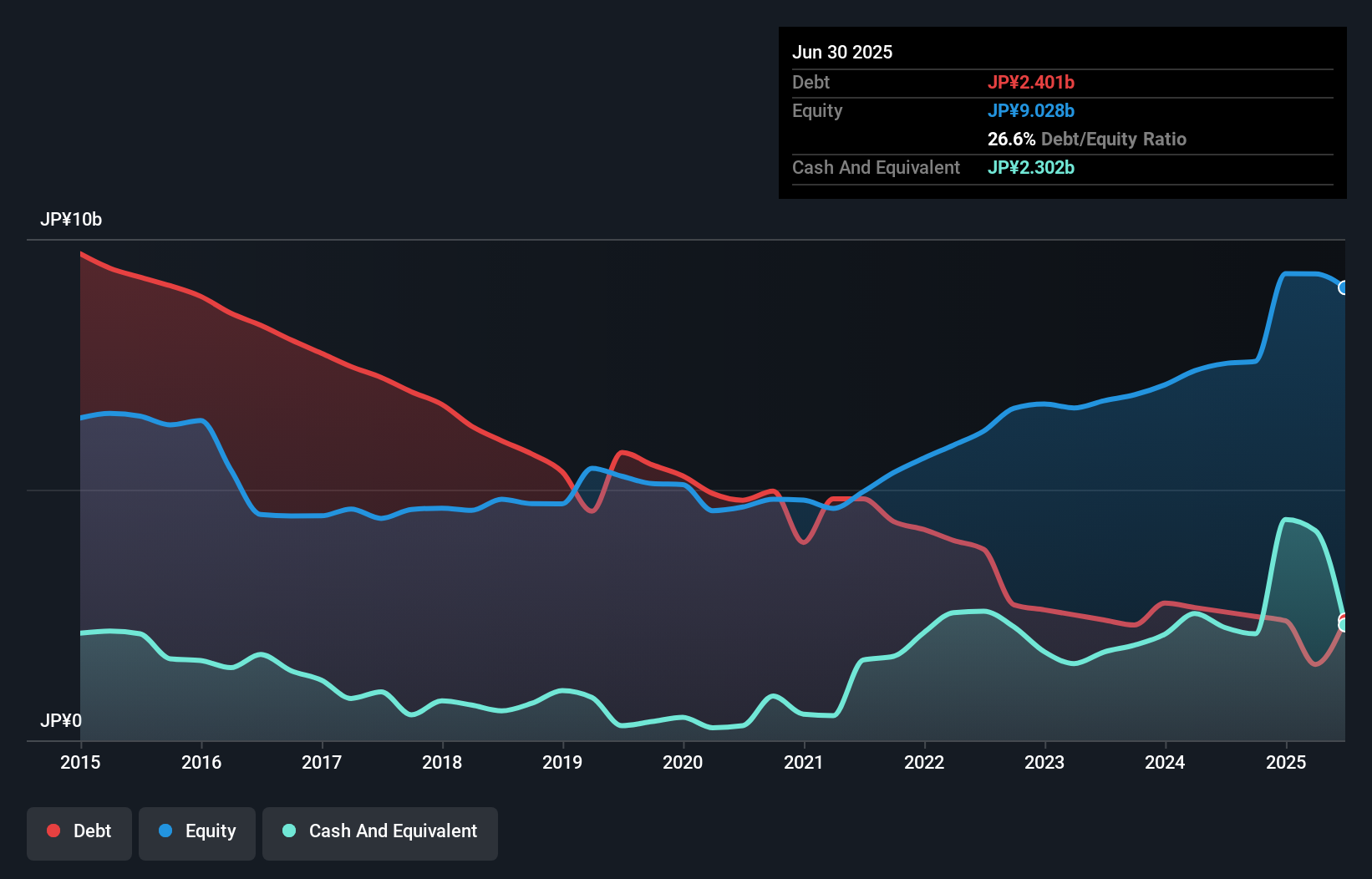Image resolution: width=1372 pixels, height=879 pixels.
Task: Click the blue Equity legend dot
Action: tap(165, 831)
